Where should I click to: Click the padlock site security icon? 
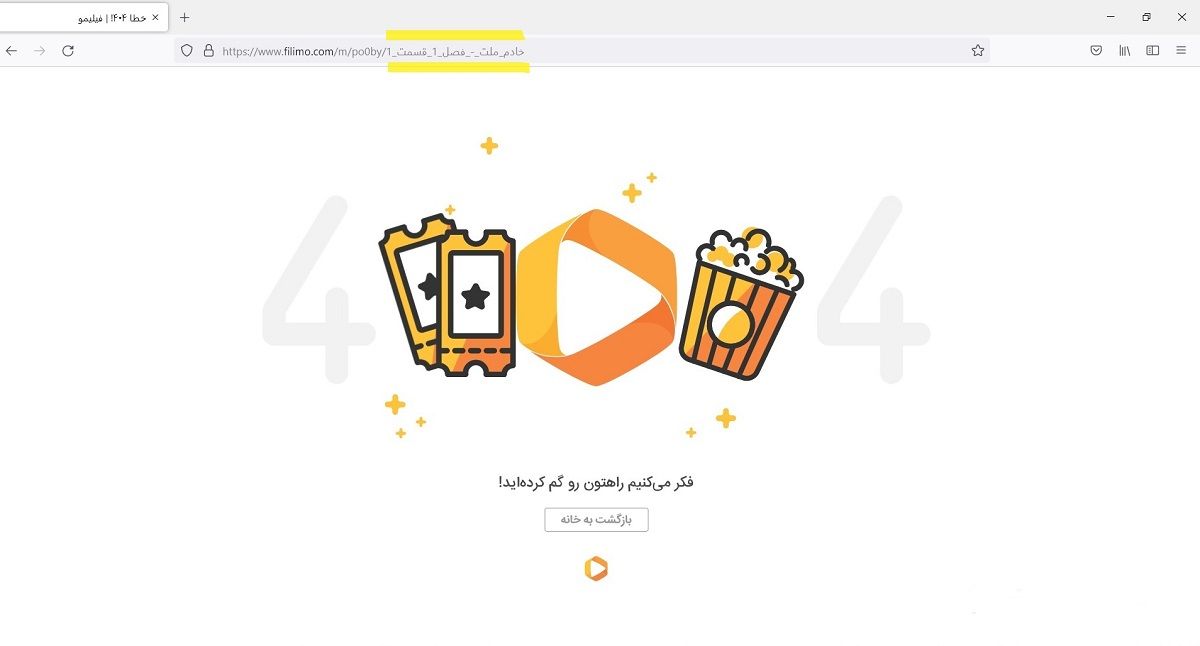[208, 50]
